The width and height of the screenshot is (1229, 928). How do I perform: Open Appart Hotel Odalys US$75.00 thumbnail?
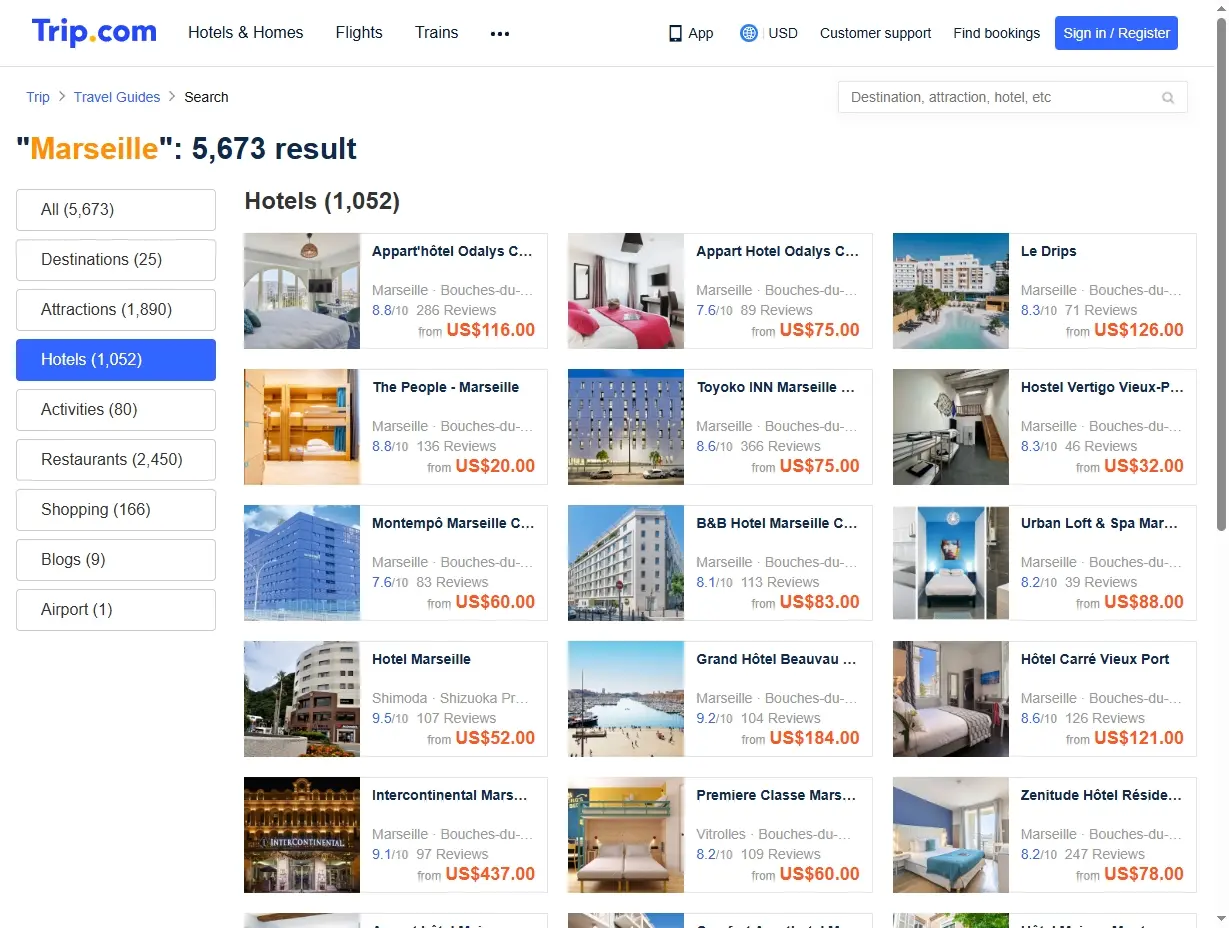(626, 291)
